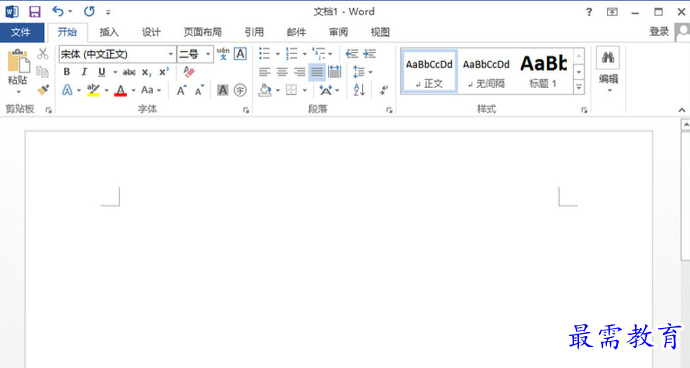Toggle underline formatting
690x368 pixels.
102,72
